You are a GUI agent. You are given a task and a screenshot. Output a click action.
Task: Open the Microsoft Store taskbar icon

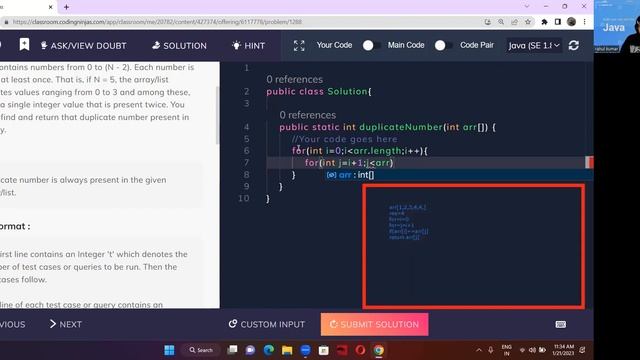click(324, 350)
